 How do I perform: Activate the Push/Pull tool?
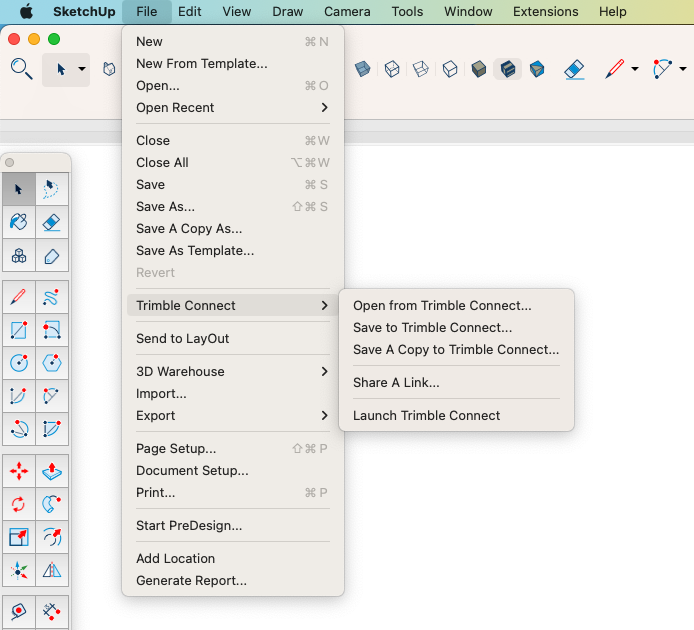tap(52, 471)
